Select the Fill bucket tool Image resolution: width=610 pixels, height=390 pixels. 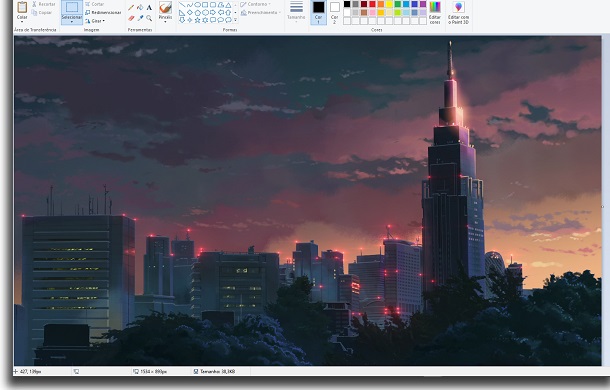[140, 7]
